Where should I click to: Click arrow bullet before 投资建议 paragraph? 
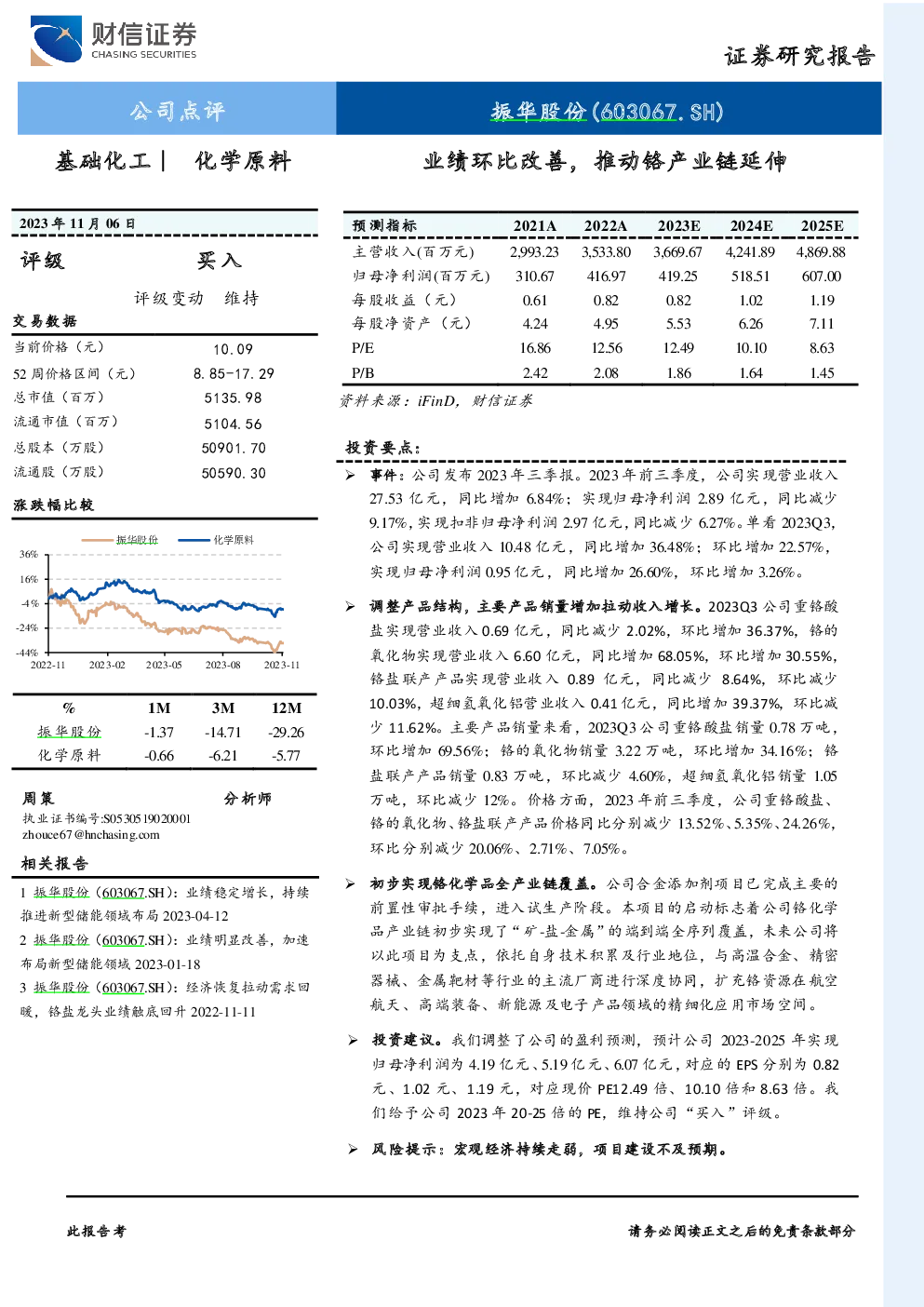[353, 1041]
